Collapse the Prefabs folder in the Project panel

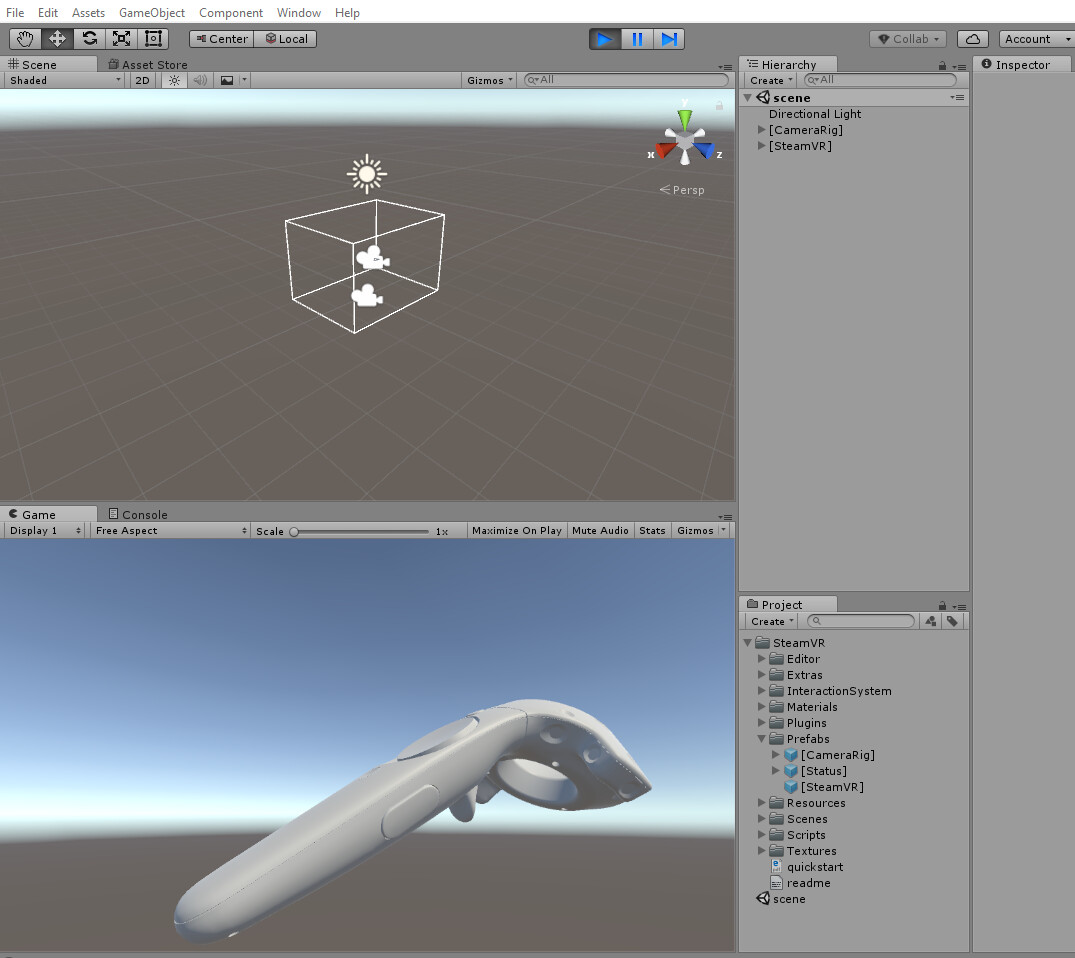(761, 739)
